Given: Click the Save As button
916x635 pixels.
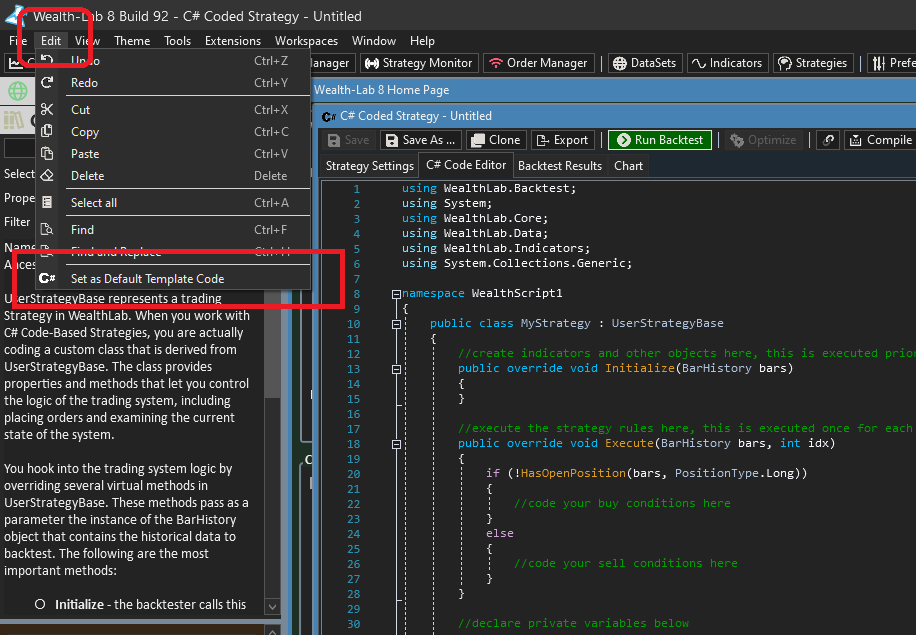Looking at the screenshot, I should coord(421,140).
